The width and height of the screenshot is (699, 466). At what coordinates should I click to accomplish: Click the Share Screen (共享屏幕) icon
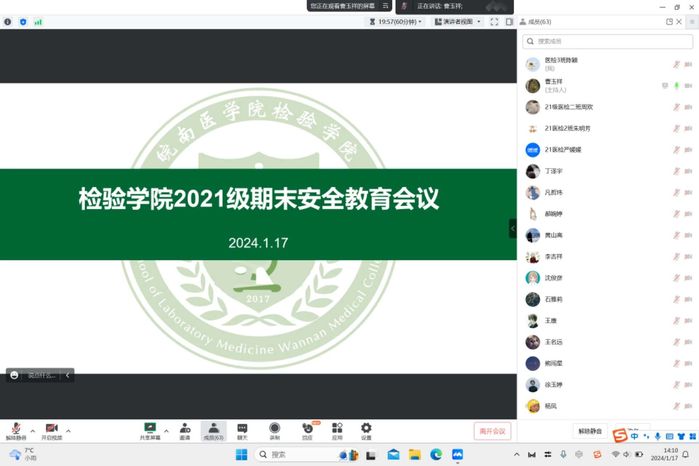150,430
